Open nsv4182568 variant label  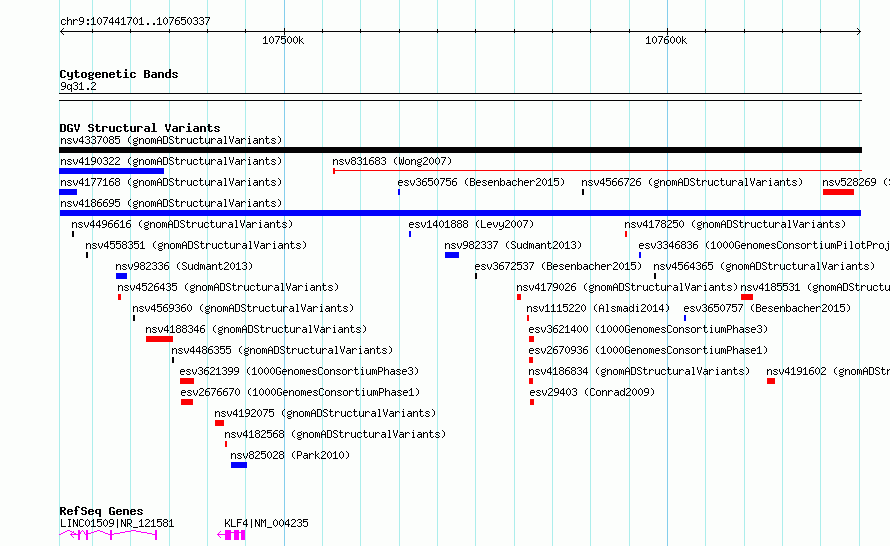pyautogui.click(x=335, y=434)
